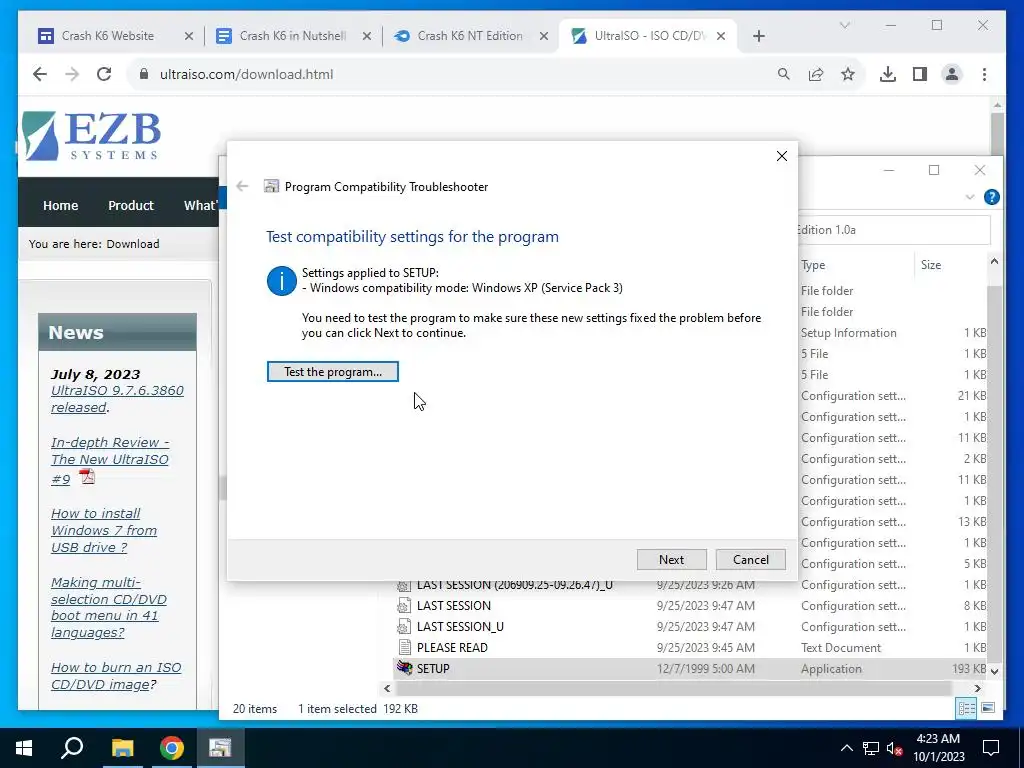Image resolution: width=1024 pixels, height=768 pixels.
Task: Click the zoom magnifier icon in address bar
Action: click(x=784, y=74)
